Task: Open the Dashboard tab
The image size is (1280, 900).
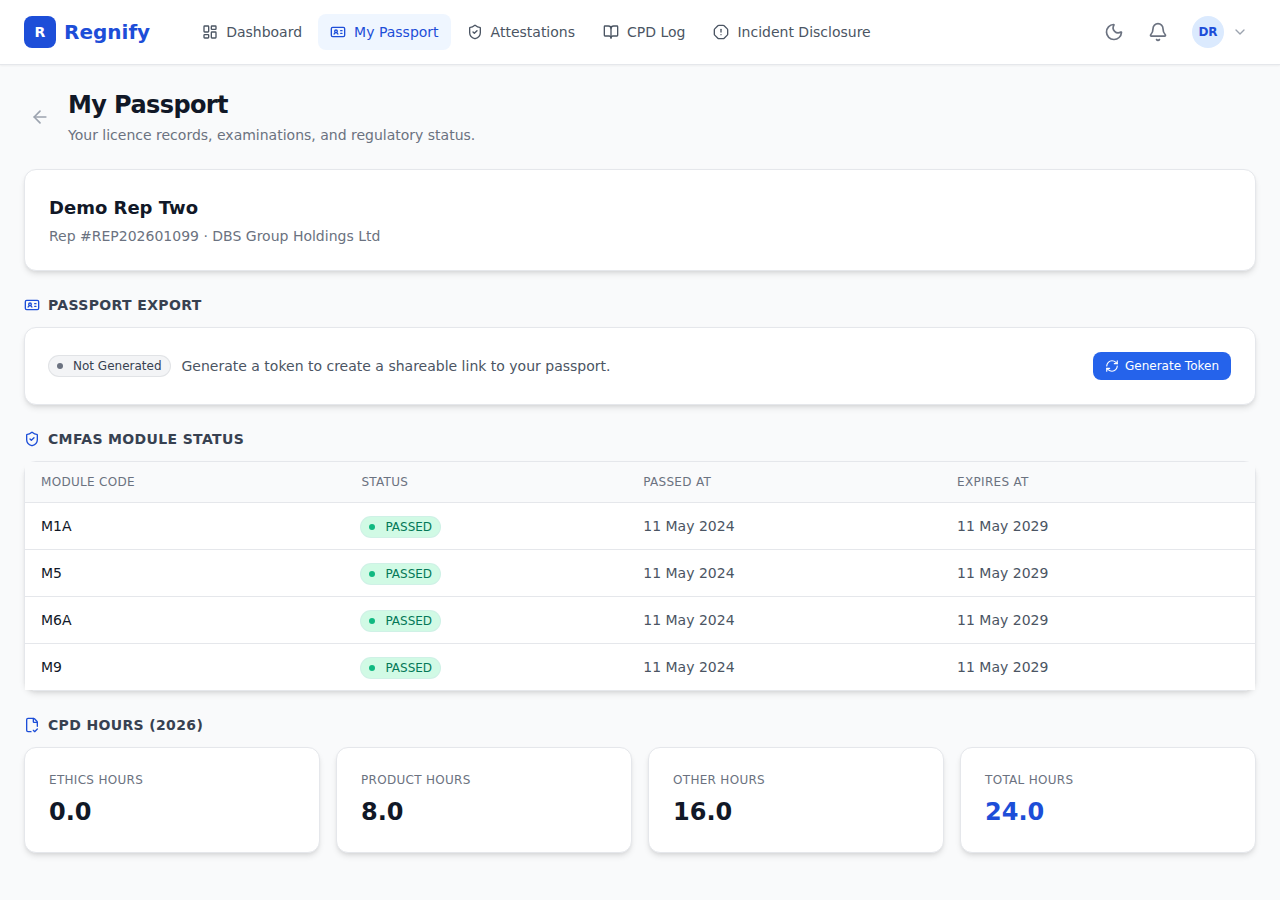Action: 252,32
